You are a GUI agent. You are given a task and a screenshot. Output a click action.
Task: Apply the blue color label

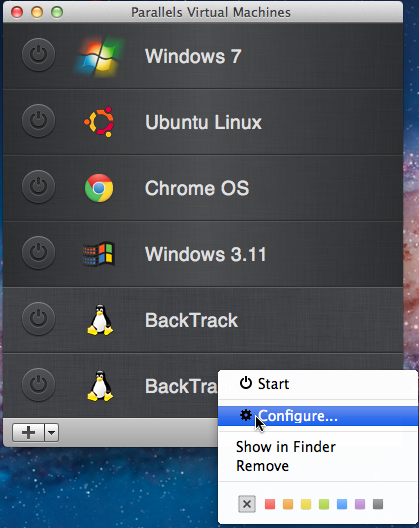pyautogui.click(x=342, y=504)
